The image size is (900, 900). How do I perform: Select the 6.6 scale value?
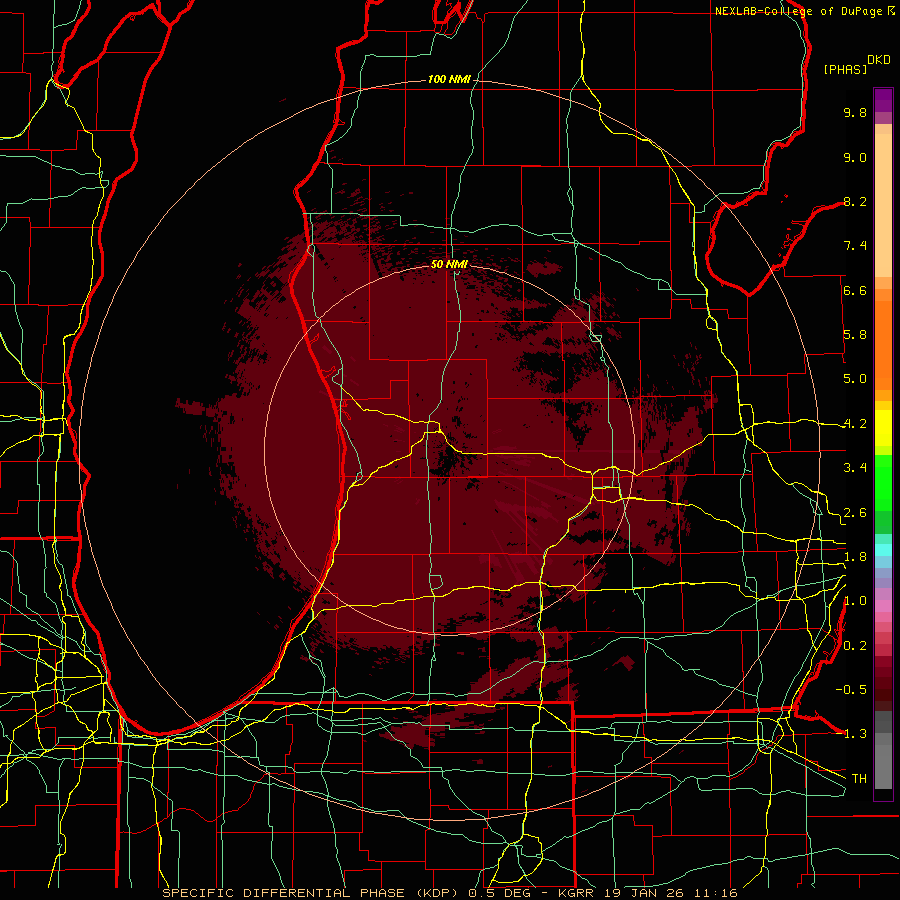pos(855,290)
